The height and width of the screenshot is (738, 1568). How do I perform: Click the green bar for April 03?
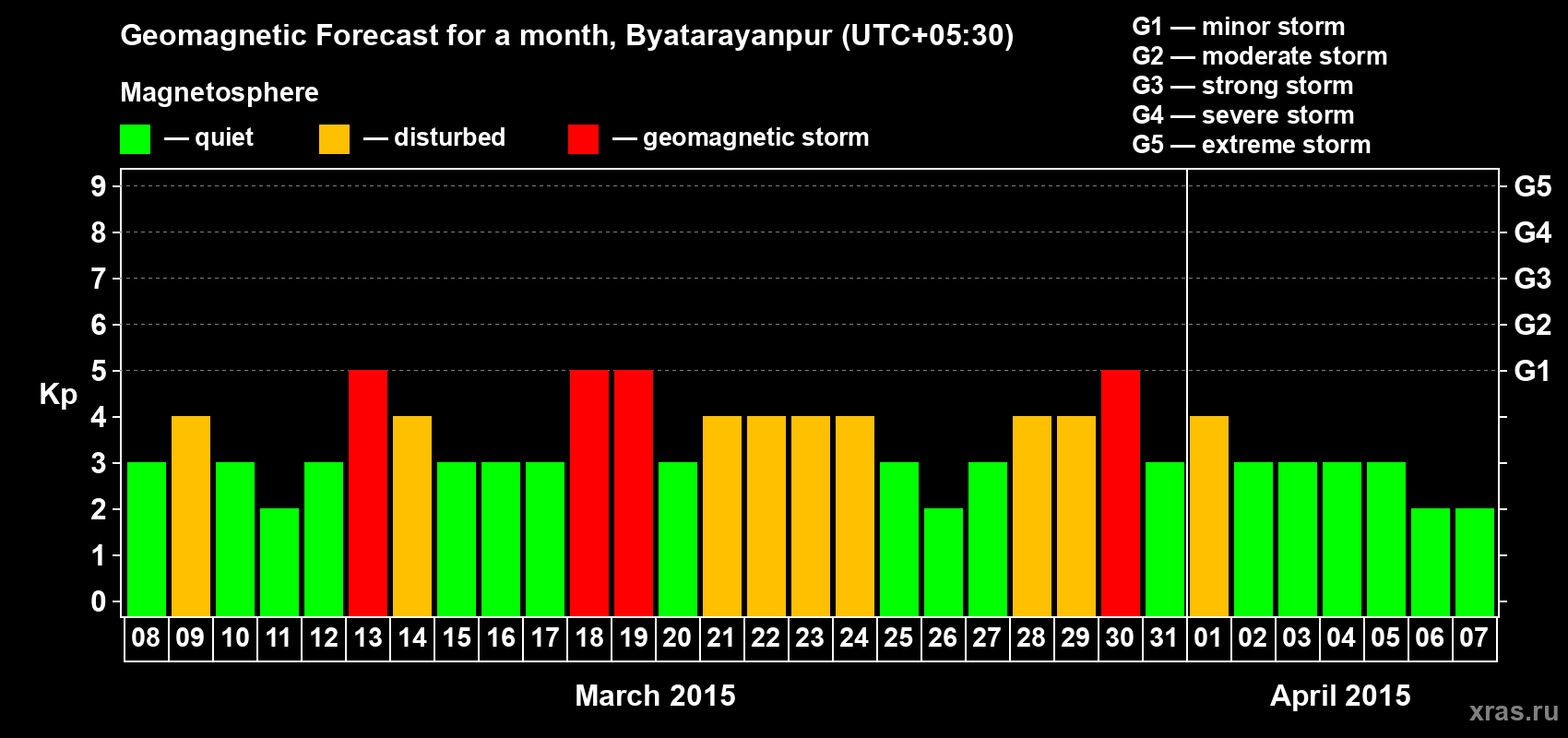pyautogui.click(x=1298, y=539)
